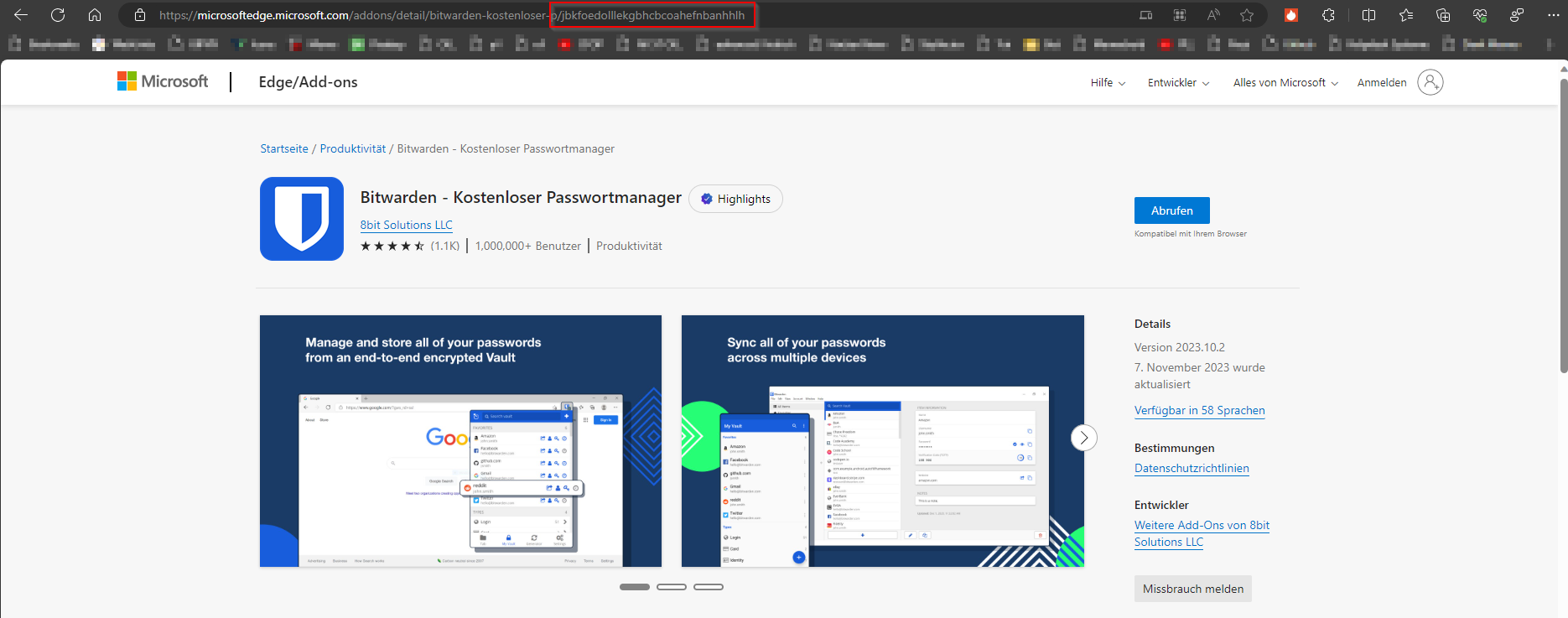This screenshot has width=1568, height=618.
Task: Open the Datenschutzrichtlinien link
Action: point(1192,468)
